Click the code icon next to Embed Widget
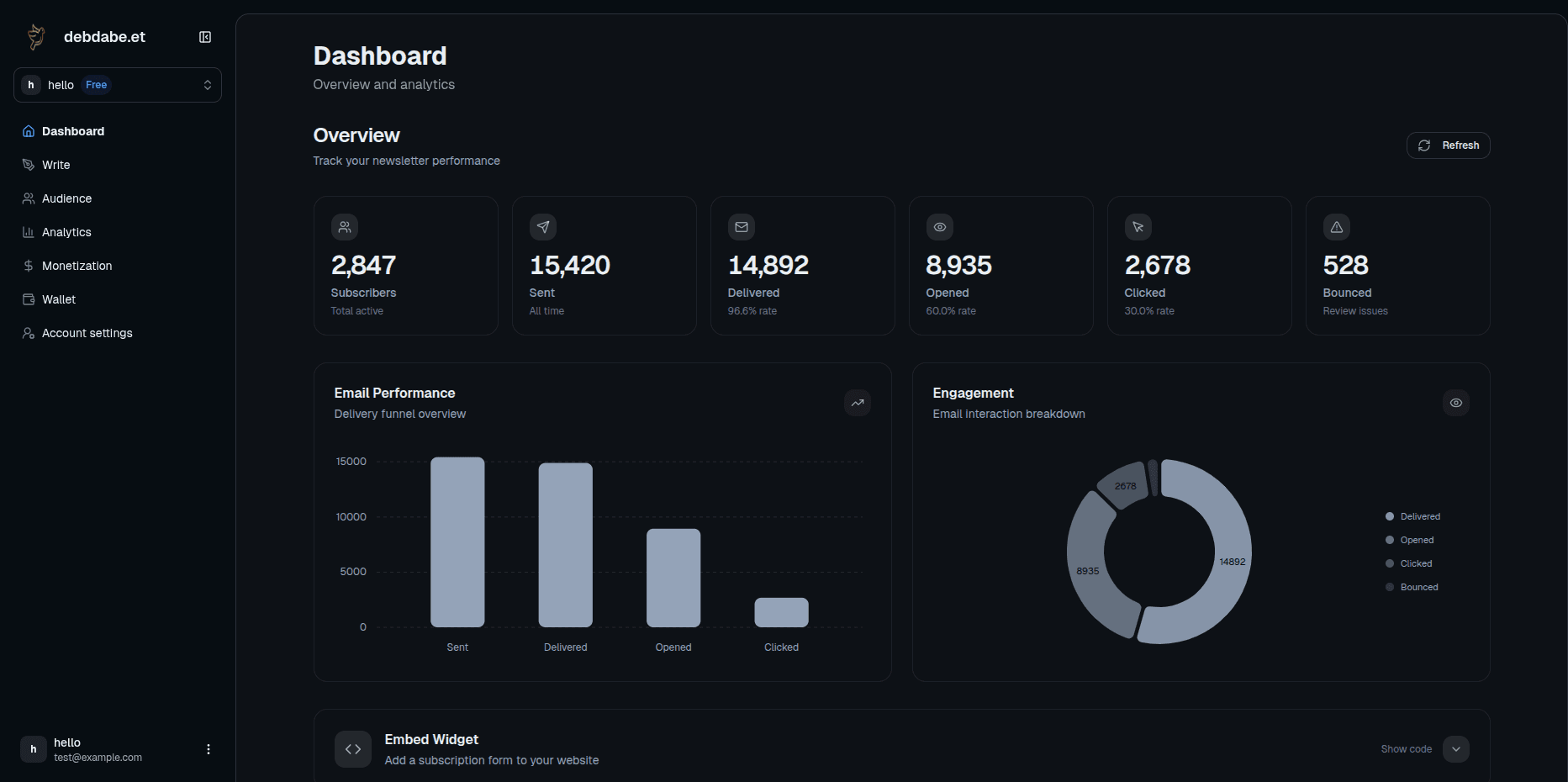This screenshot has height=782, width=1568. [353, 748]
